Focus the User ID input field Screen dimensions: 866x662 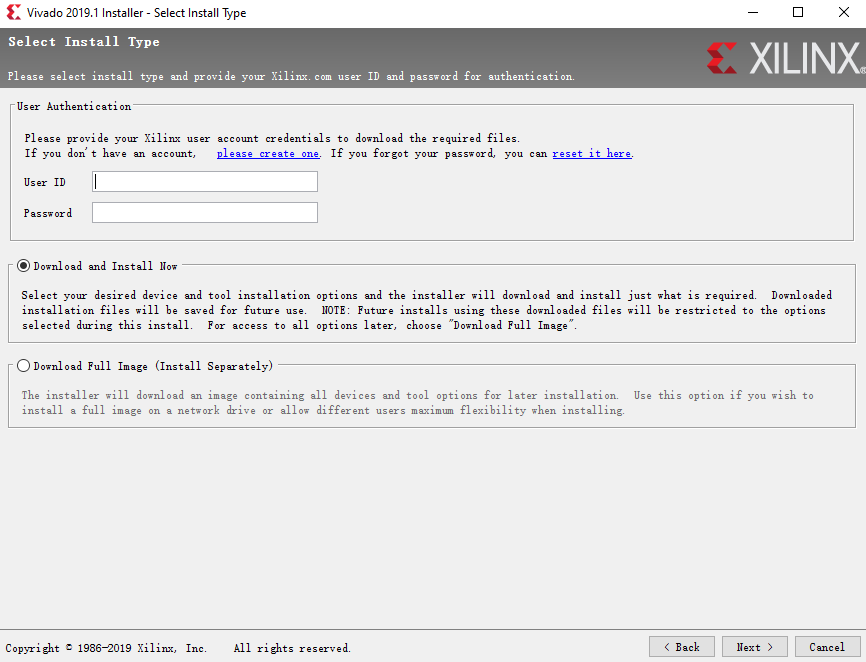(x=205, y=182)
